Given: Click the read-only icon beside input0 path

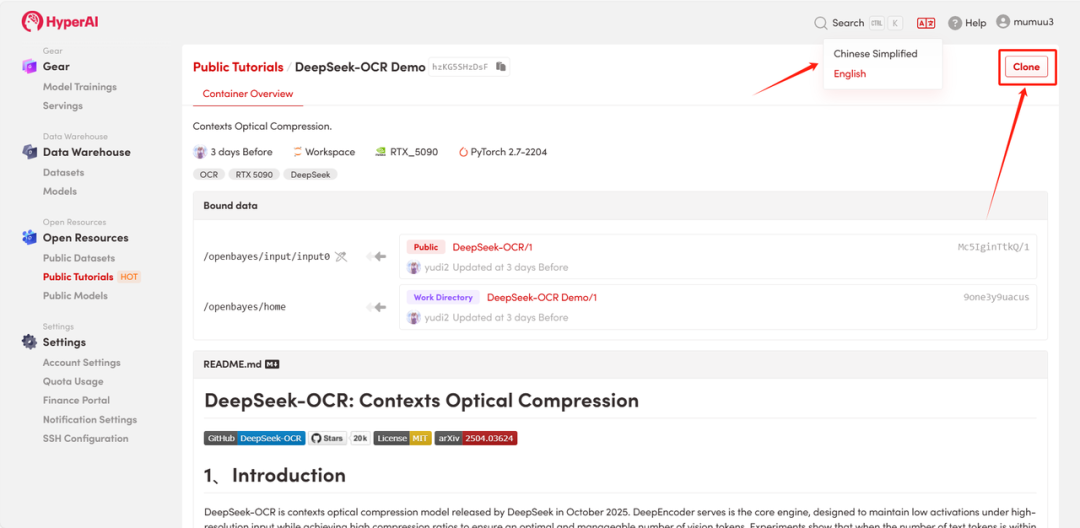Looking at the screenshot, I should pos(341,257).
